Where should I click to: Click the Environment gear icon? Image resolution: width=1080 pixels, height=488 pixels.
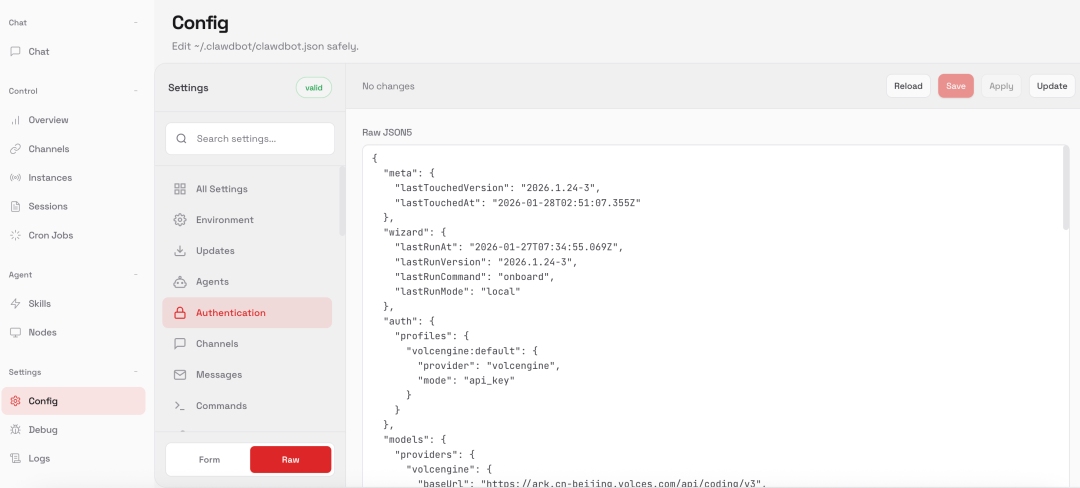(180, 220)
